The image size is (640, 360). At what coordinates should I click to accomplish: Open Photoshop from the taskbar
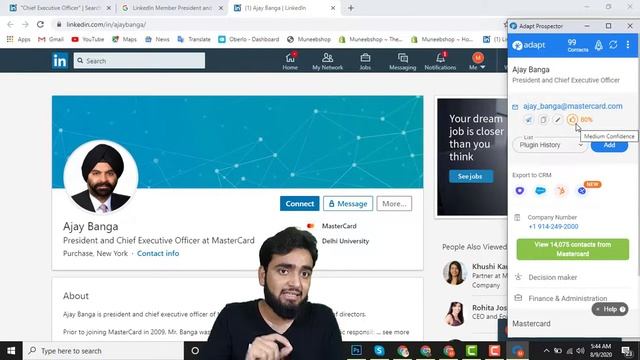click(356, 351)
